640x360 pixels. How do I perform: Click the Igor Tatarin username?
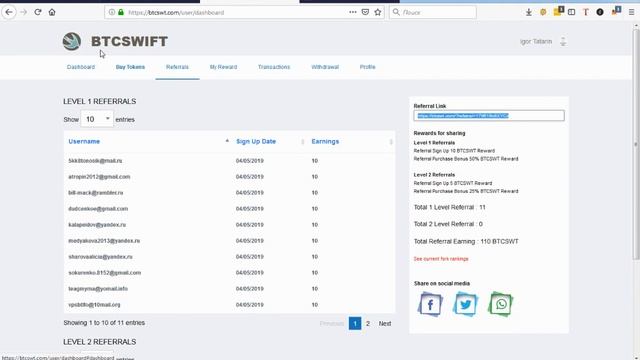[x=536, y=41]
